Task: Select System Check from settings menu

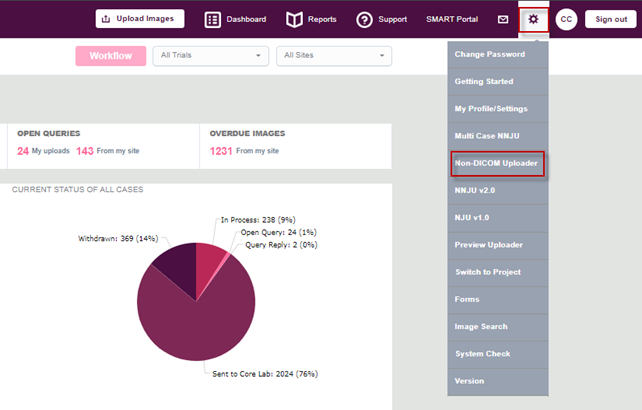Action: click(483, 354)
